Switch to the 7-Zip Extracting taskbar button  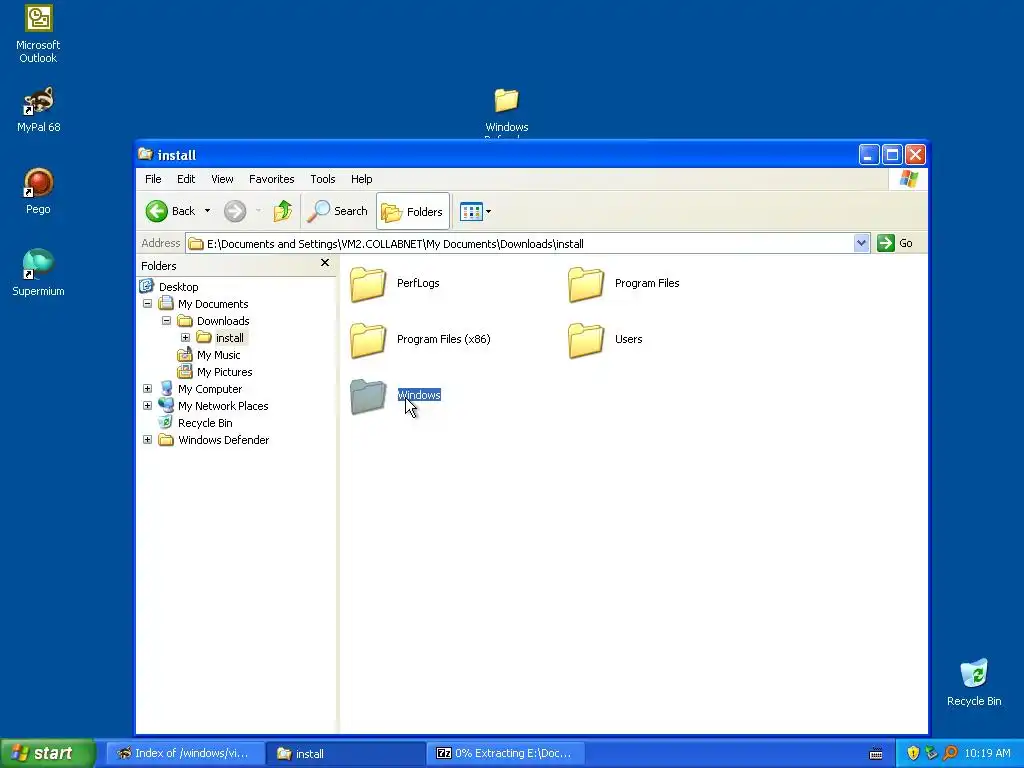tap(505, 753)
